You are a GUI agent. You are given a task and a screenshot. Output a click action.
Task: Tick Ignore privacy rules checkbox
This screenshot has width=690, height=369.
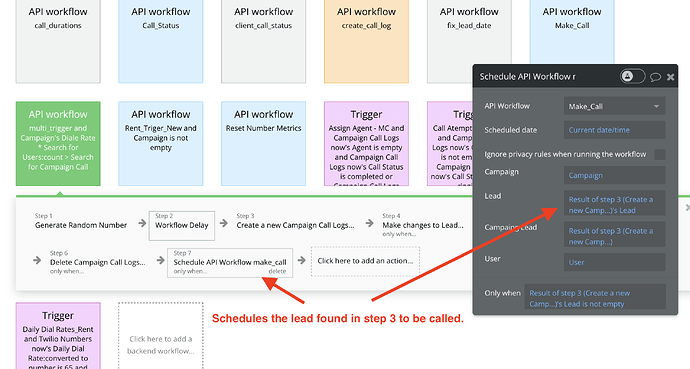click(660, 154)
